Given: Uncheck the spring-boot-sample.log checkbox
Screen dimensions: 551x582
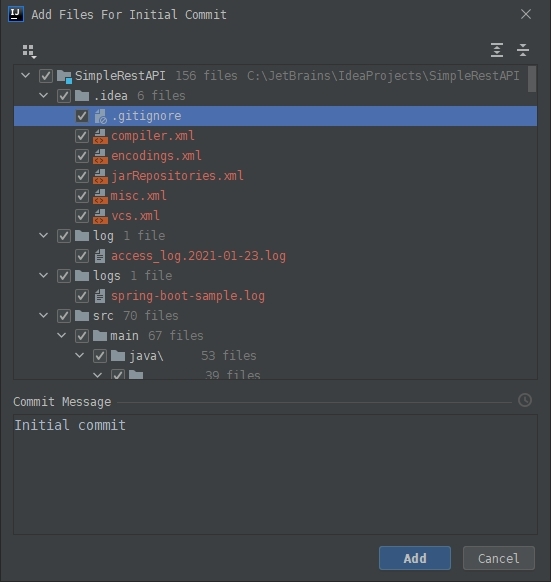Looking at the screenshot, I should 82,296.
